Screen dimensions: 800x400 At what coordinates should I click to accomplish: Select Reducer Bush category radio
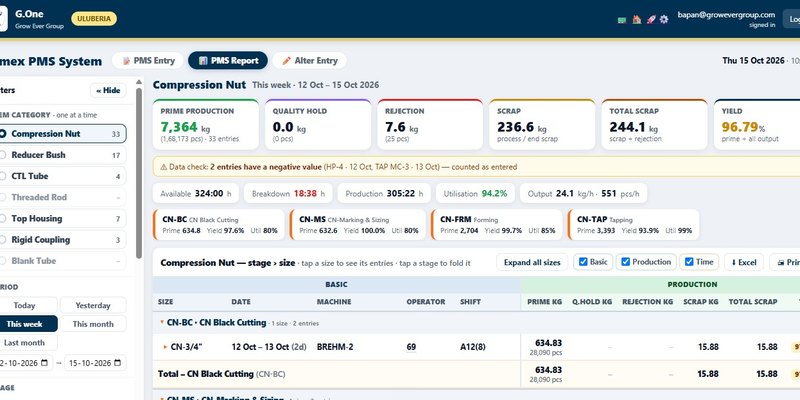coord(3,155)
